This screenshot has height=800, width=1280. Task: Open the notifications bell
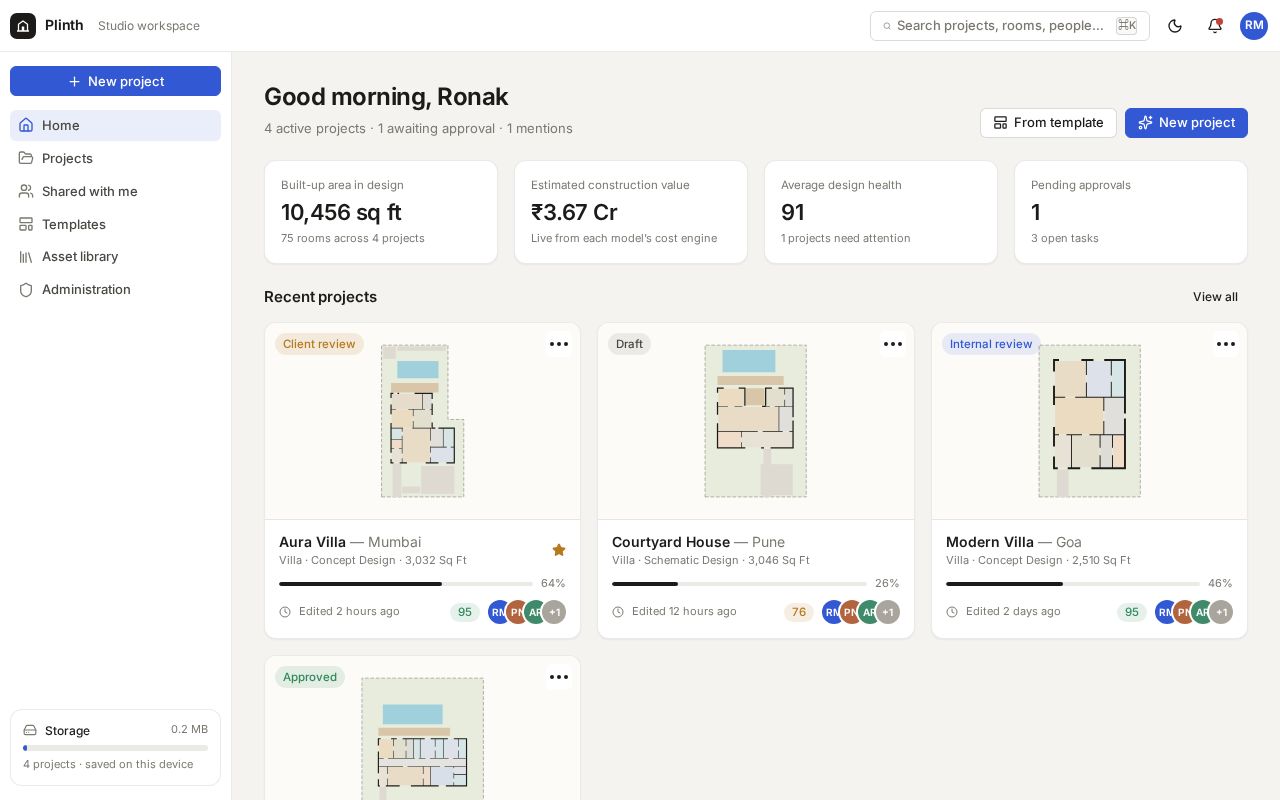[x=1215, y=26]
